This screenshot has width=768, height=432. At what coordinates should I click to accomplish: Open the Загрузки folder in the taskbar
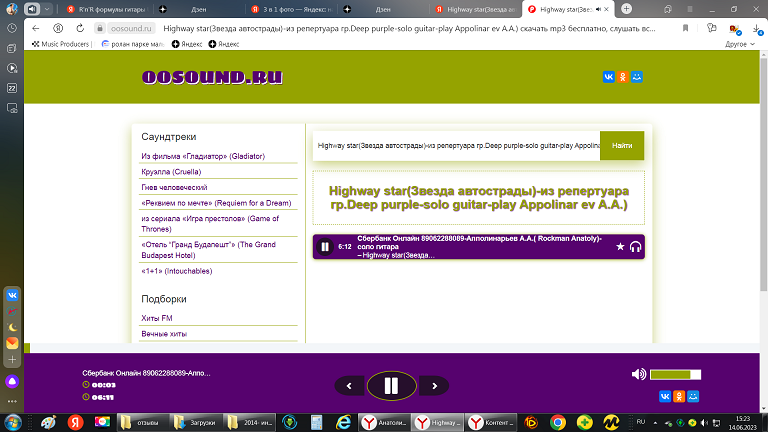click(195, 422)
